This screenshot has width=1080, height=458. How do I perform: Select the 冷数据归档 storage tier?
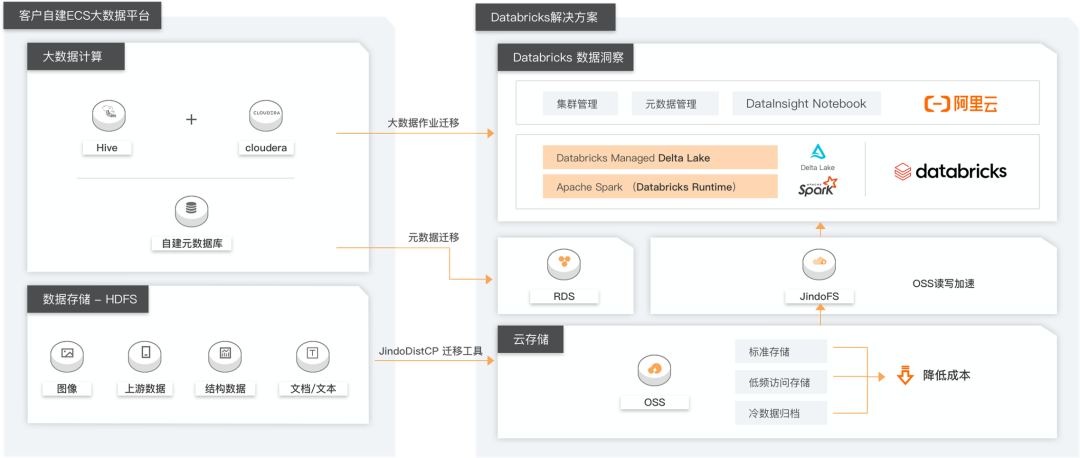[x=780, y=413]
